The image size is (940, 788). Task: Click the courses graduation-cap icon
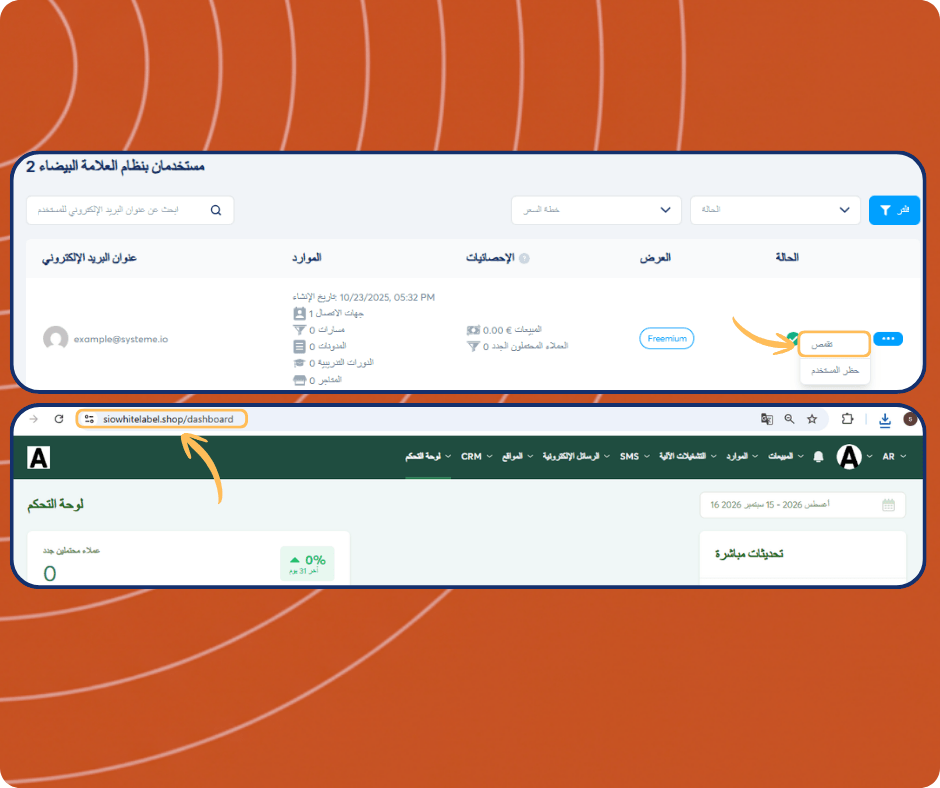coord(299,363)
